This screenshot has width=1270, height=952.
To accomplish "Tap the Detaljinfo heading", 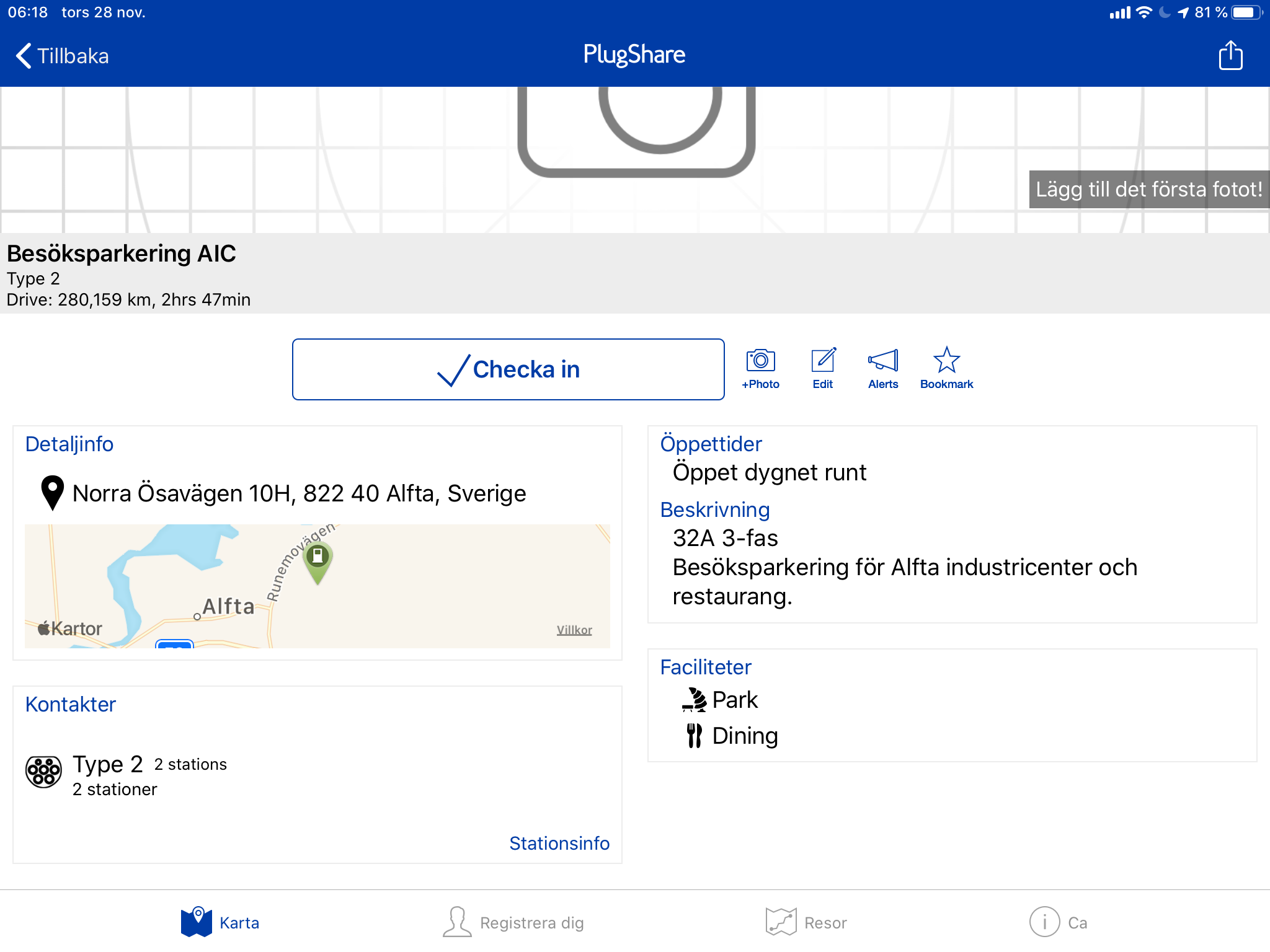I will point(69,444).
